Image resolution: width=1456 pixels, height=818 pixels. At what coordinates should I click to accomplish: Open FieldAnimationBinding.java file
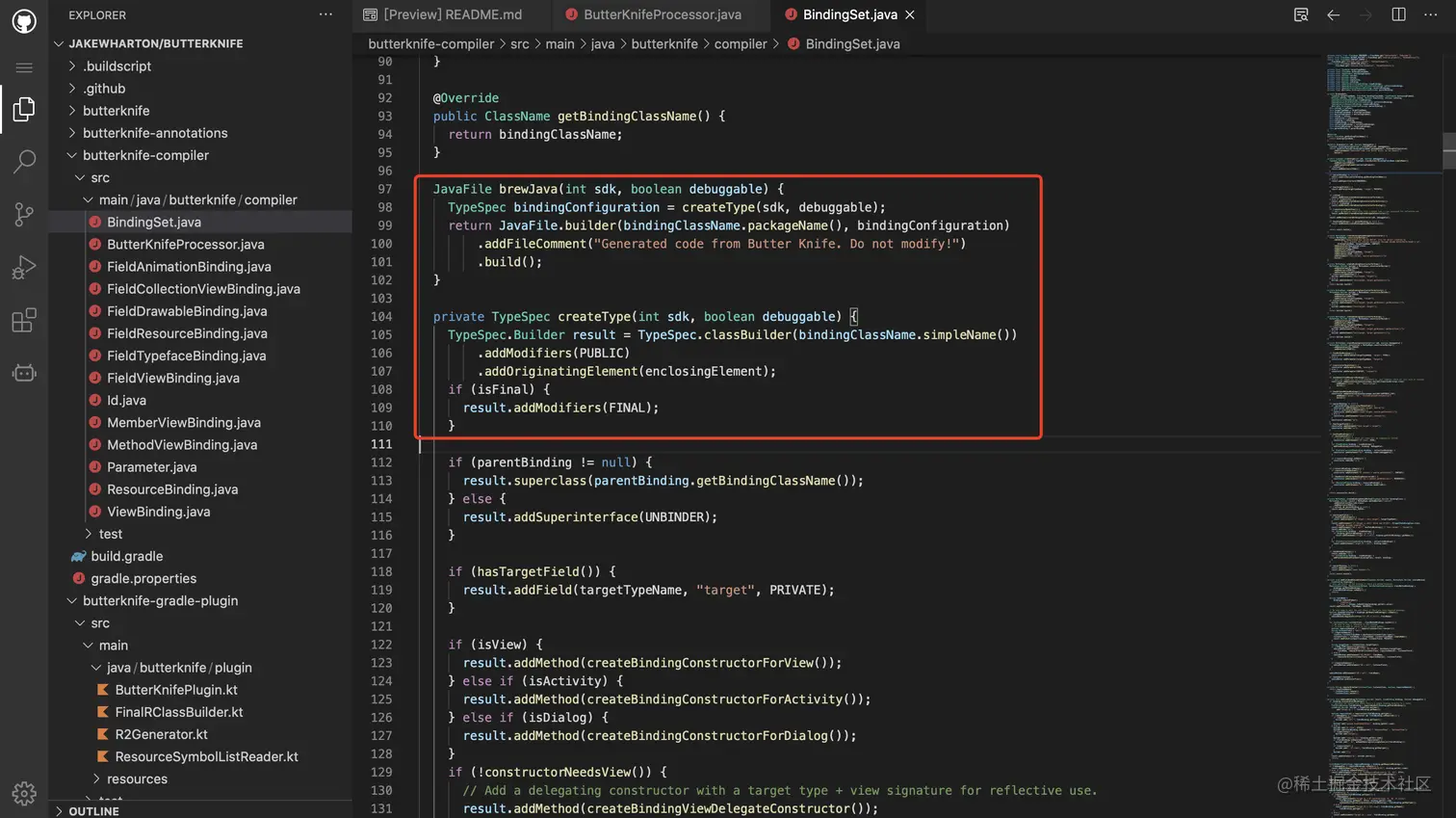200,266
